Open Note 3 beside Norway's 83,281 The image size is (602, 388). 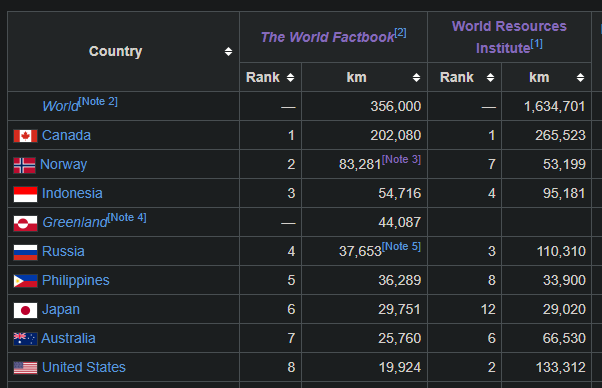click(401, 160)
